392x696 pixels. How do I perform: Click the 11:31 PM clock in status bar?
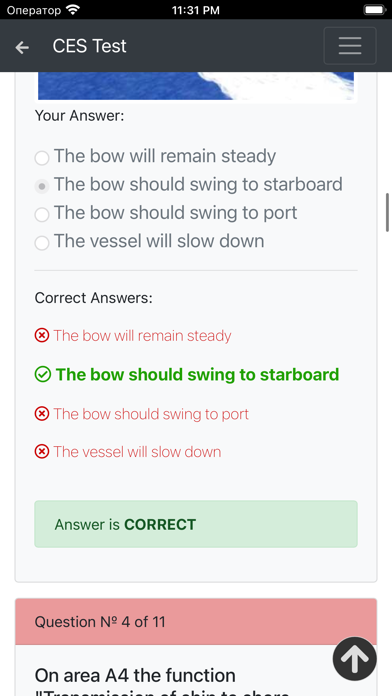(196, 10)
